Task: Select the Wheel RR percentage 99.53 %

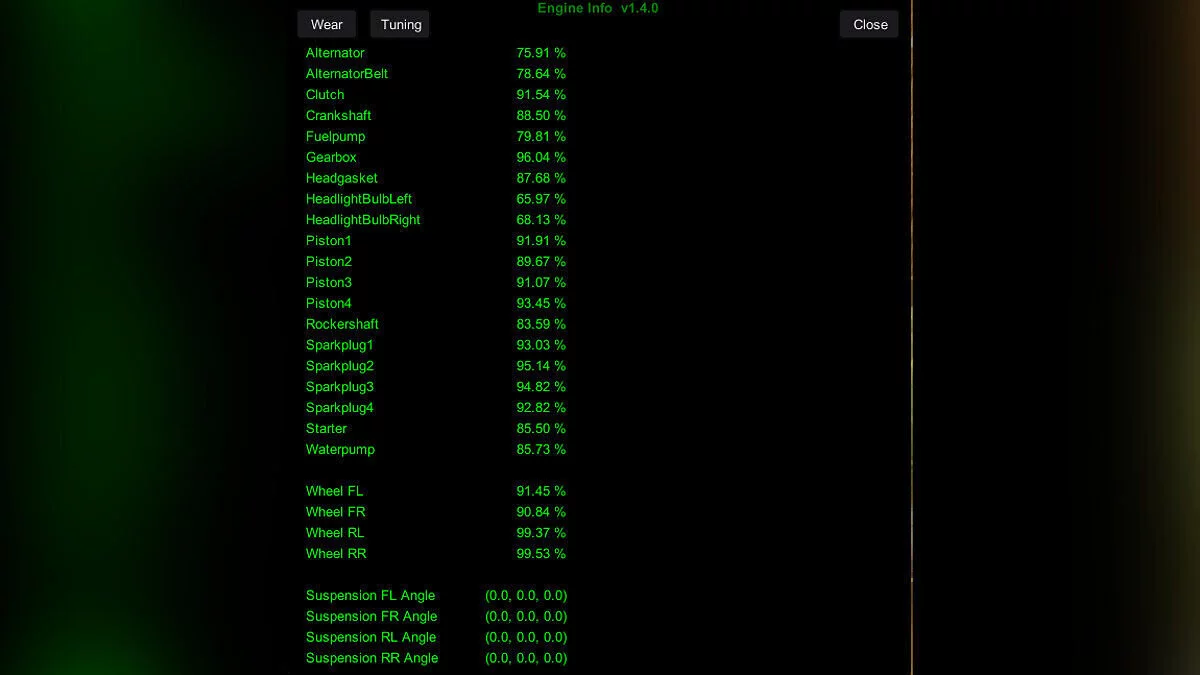Action: tap(540, 554)
